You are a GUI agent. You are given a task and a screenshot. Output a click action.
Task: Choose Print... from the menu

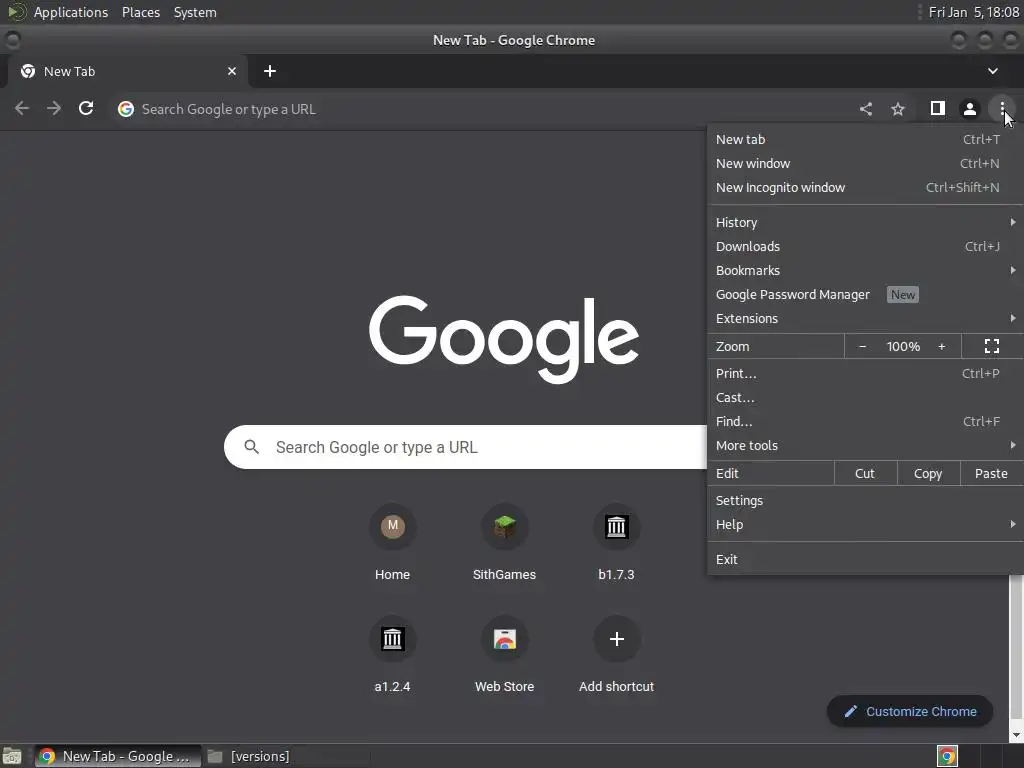click(x=865, y=374)
